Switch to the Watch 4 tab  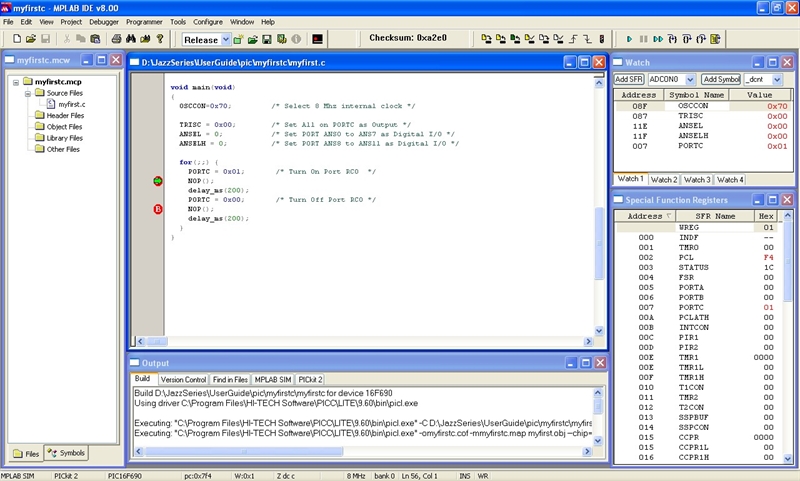730,180
